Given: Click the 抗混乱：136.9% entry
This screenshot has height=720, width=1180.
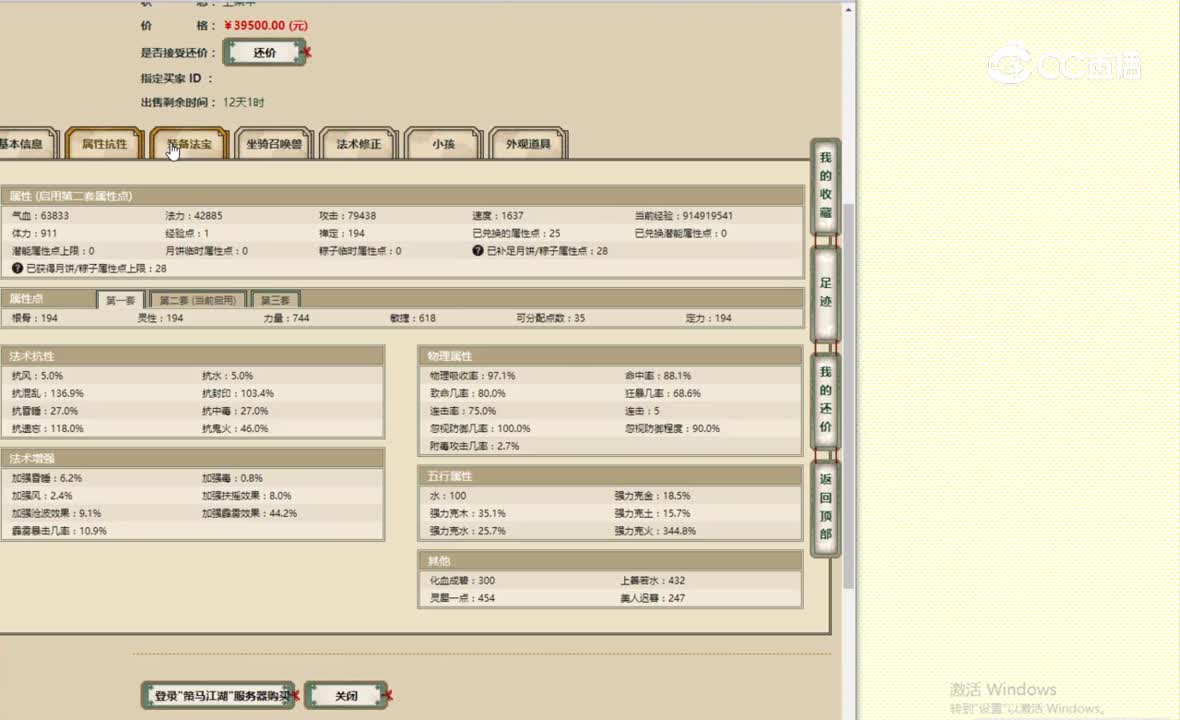Looking at the screenshot, I should point(47,393).
